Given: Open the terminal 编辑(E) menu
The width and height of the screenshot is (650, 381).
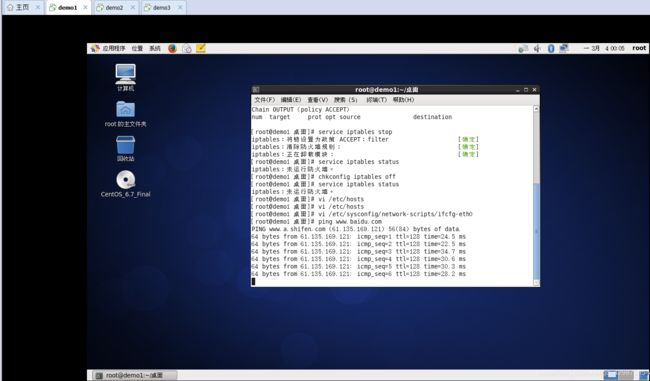Looking at the screenshot, I should pos(291,100).
